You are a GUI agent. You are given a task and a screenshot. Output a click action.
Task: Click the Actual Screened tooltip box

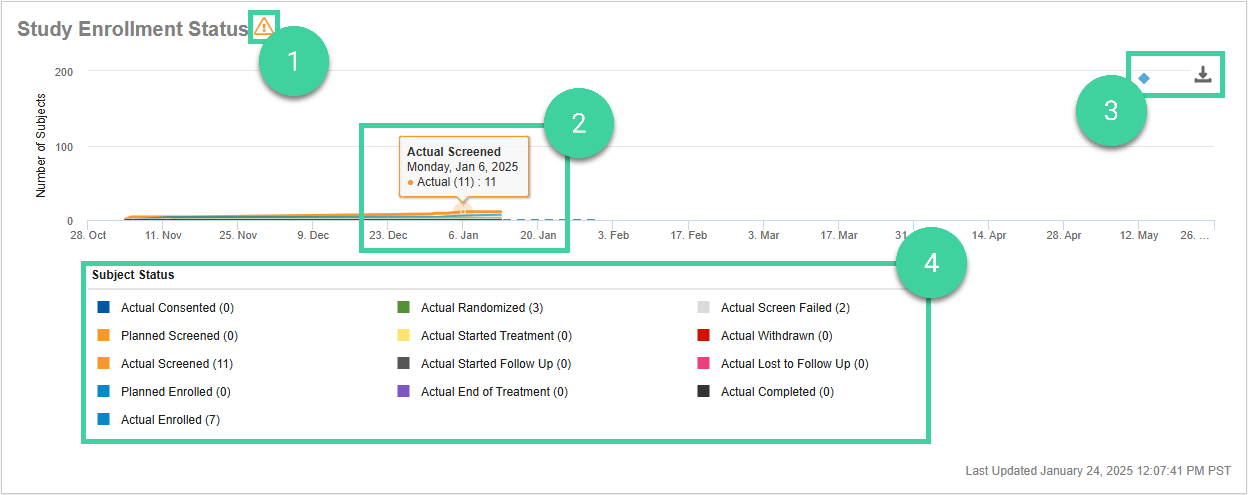pos(464,166)
